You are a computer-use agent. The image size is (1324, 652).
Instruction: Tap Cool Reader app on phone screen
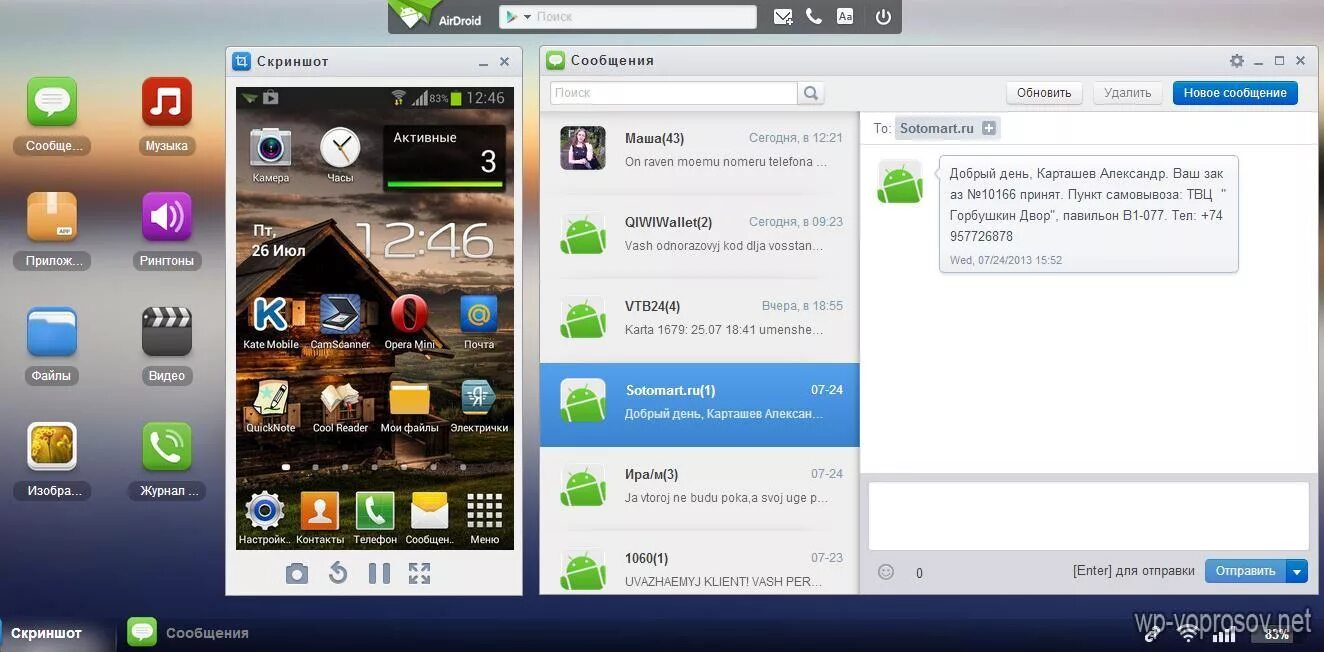340,406
